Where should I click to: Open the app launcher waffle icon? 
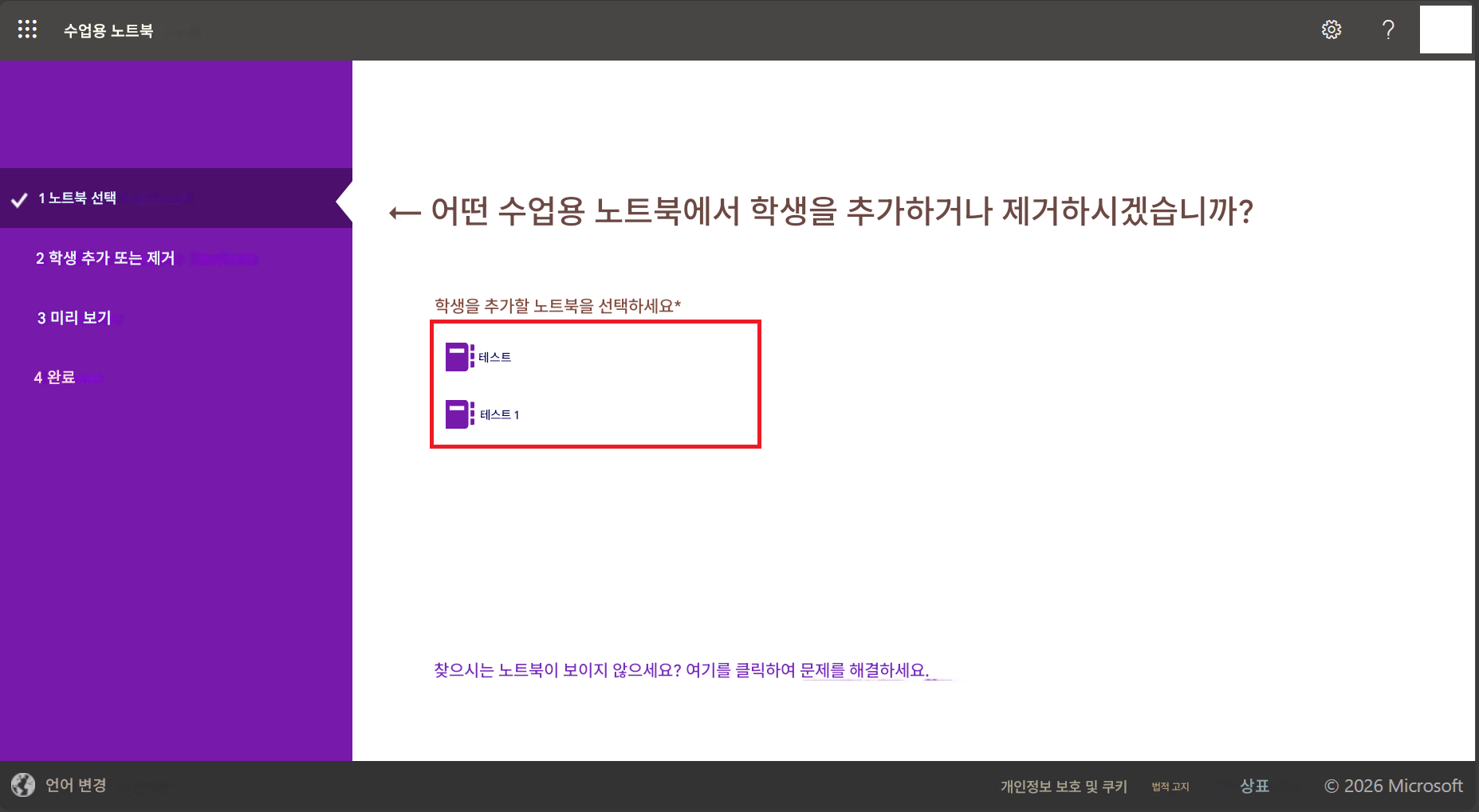[x=27, y=29]
